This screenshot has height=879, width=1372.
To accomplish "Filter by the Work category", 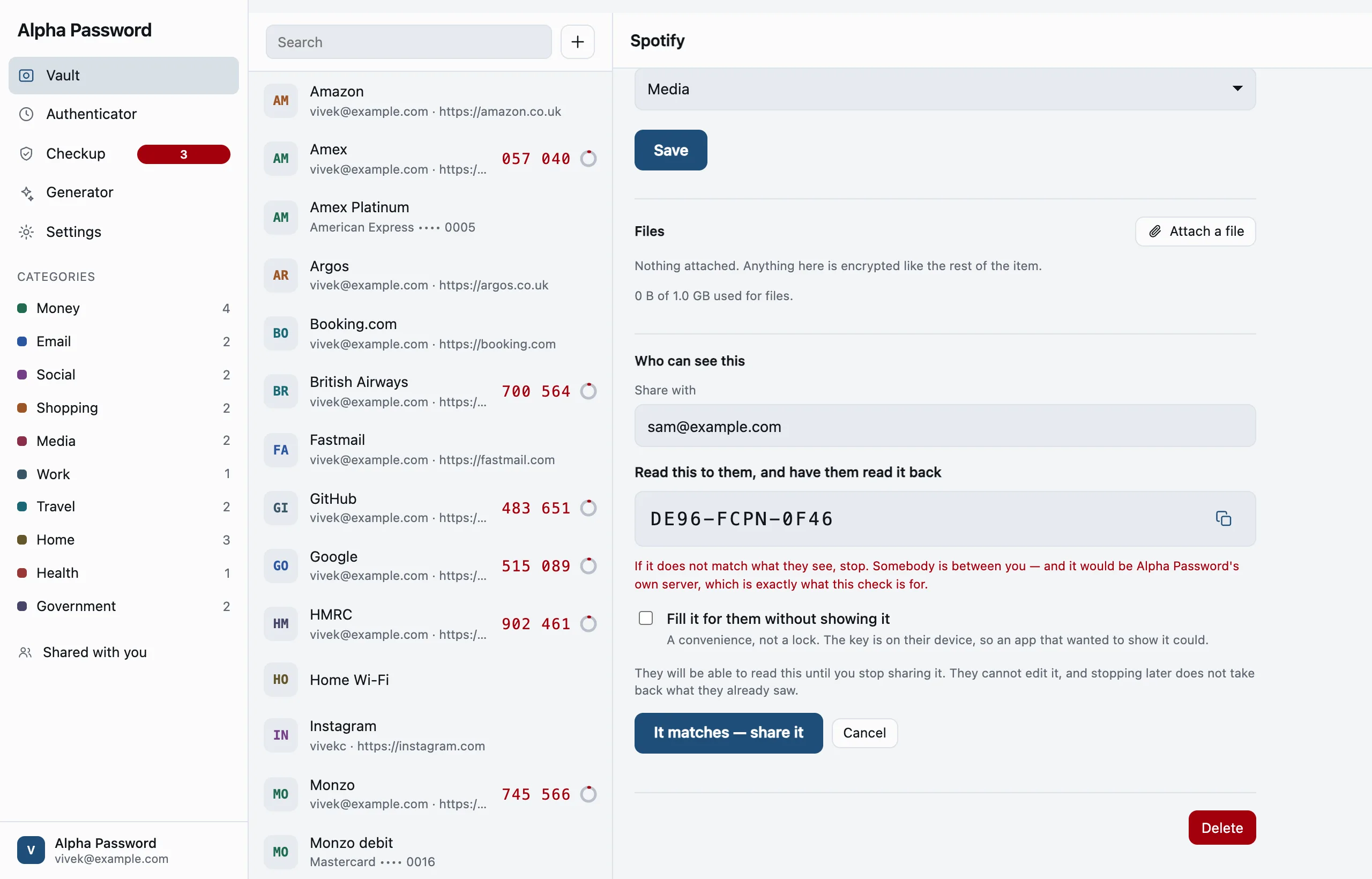I will click(x=123, y=474).
